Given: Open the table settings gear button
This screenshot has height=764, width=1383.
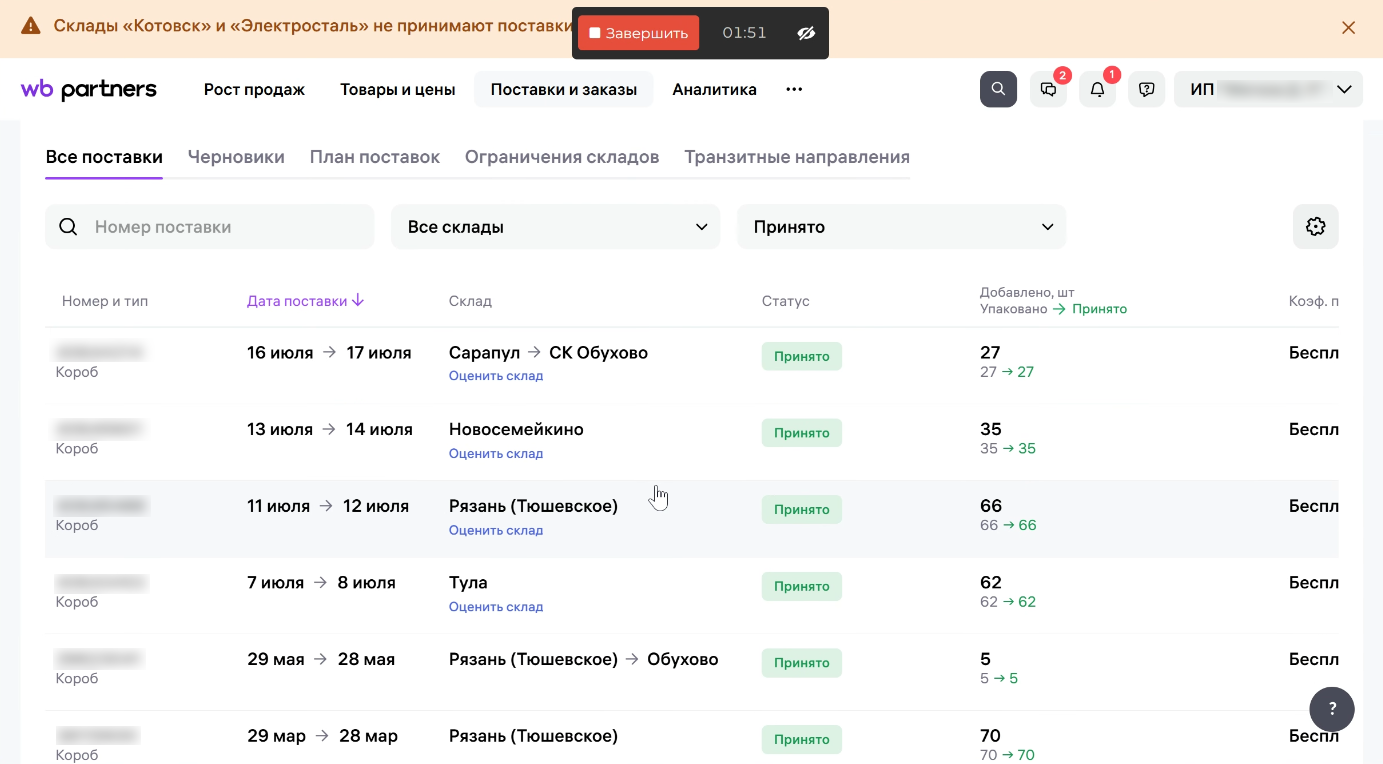Looking at the screenshot, I should click(x=1316, y=227).
